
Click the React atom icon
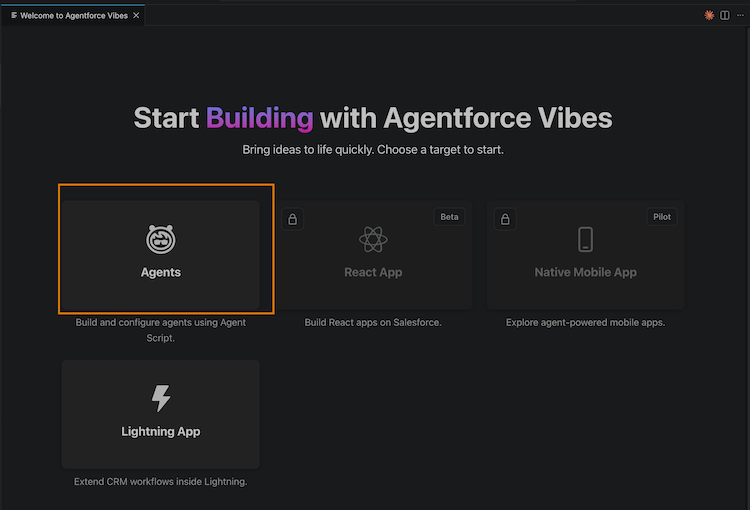click(373, 239)
